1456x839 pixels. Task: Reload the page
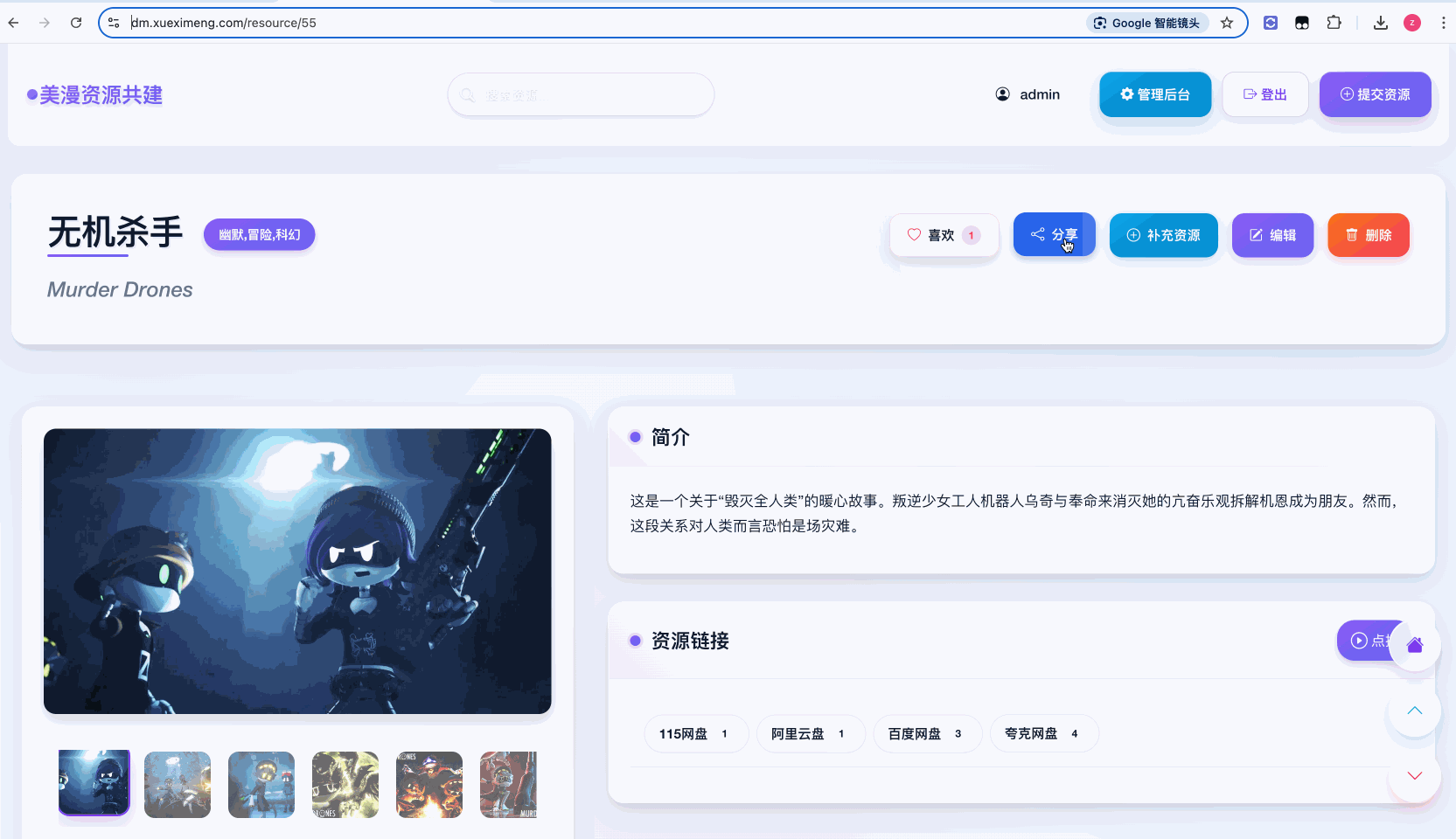(x=76, y=23)
